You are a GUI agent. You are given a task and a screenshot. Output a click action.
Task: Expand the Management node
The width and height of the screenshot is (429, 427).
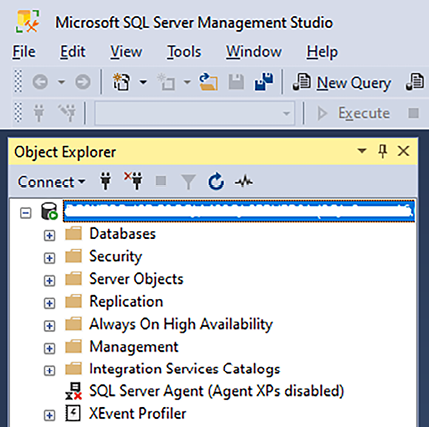pos(49,348)
